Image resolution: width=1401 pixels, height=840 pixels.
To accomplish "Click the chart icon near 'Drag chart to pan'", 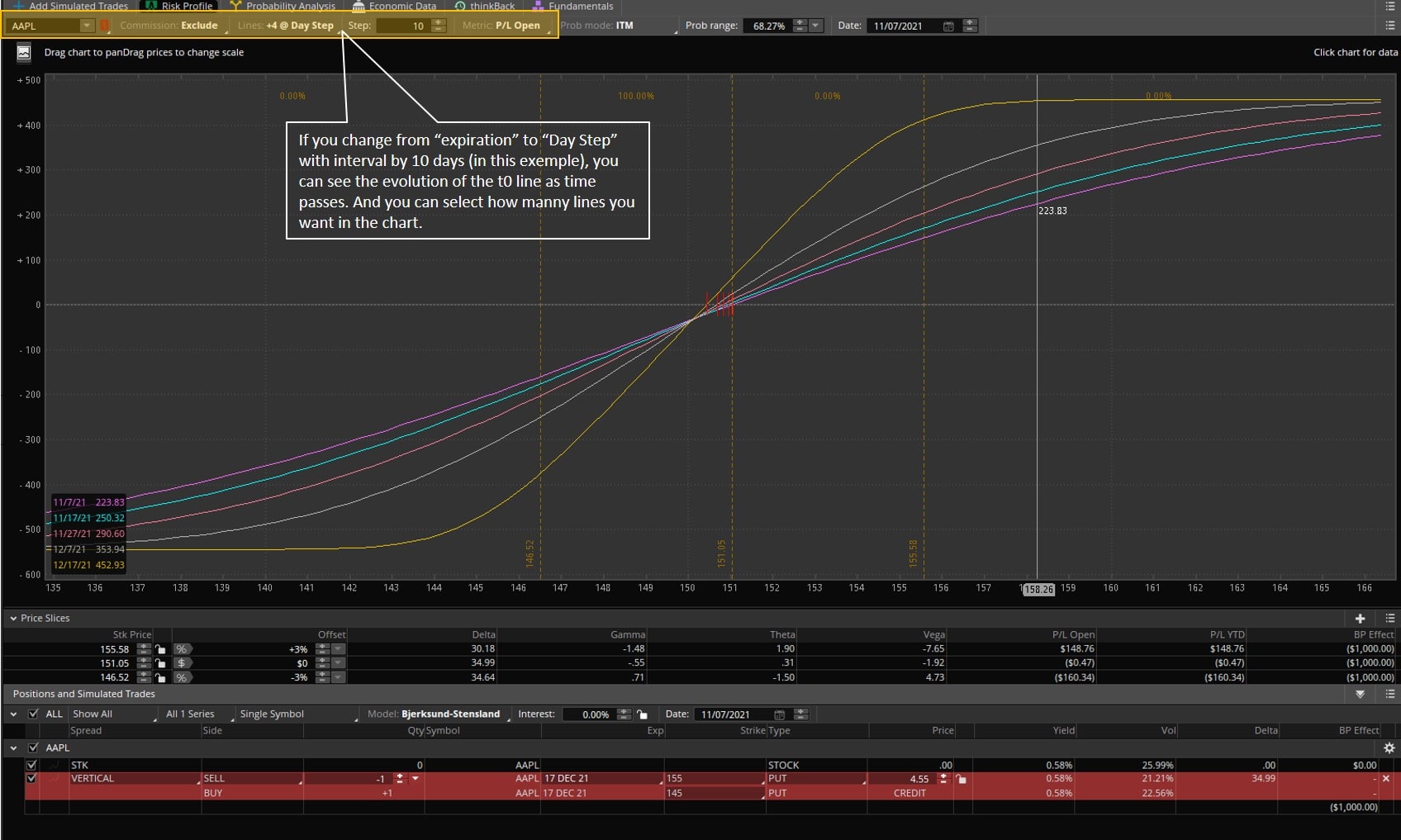I will click(x=23, y=52).
